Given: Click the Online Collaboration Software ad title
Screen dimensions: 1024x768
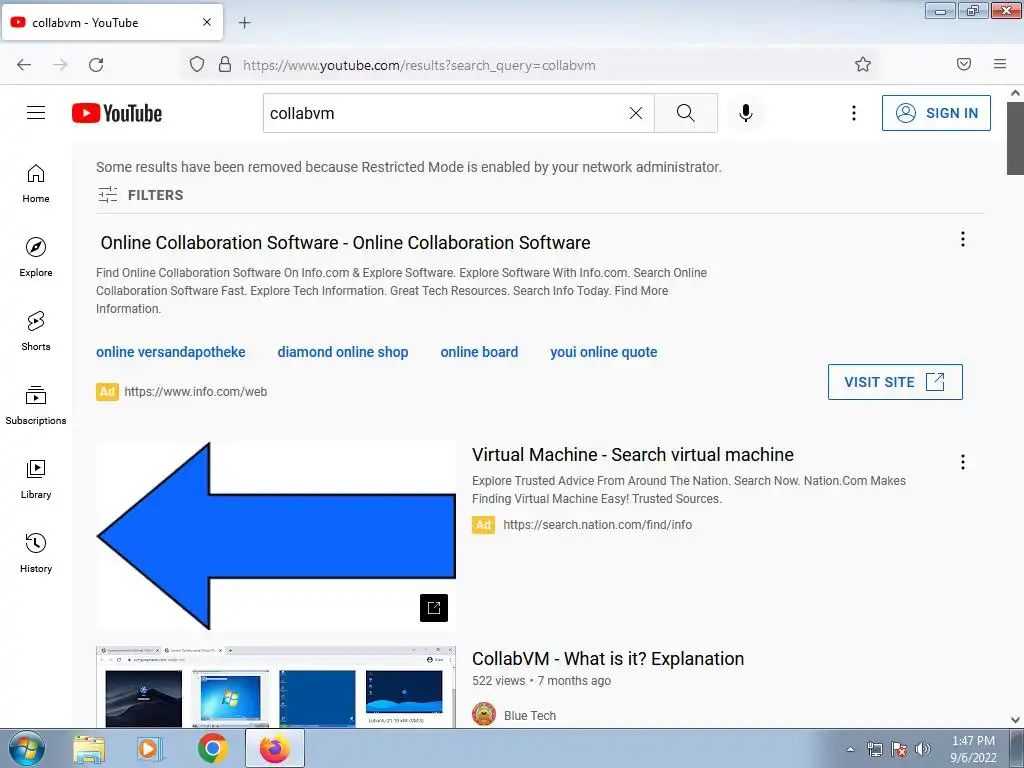Looking at the screenshot, I should (x=345, y=242).
